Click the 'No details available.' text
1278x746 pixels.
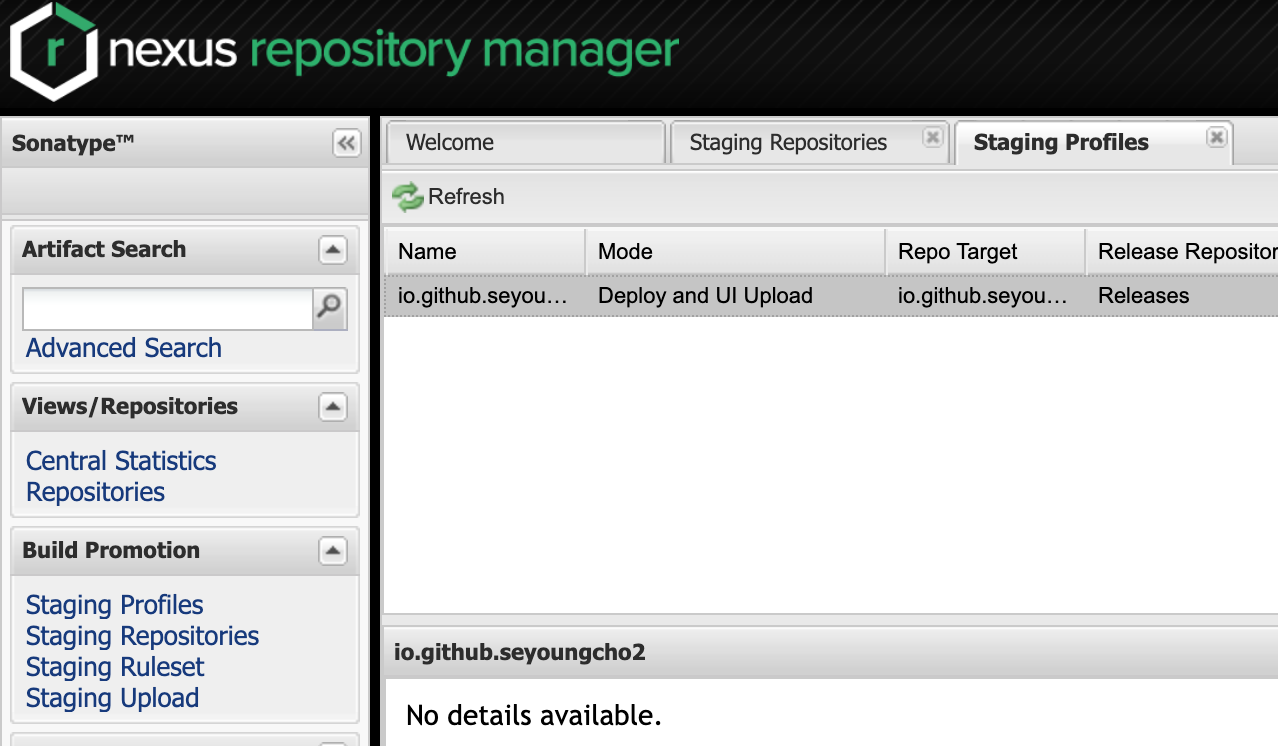coord(534,716)
